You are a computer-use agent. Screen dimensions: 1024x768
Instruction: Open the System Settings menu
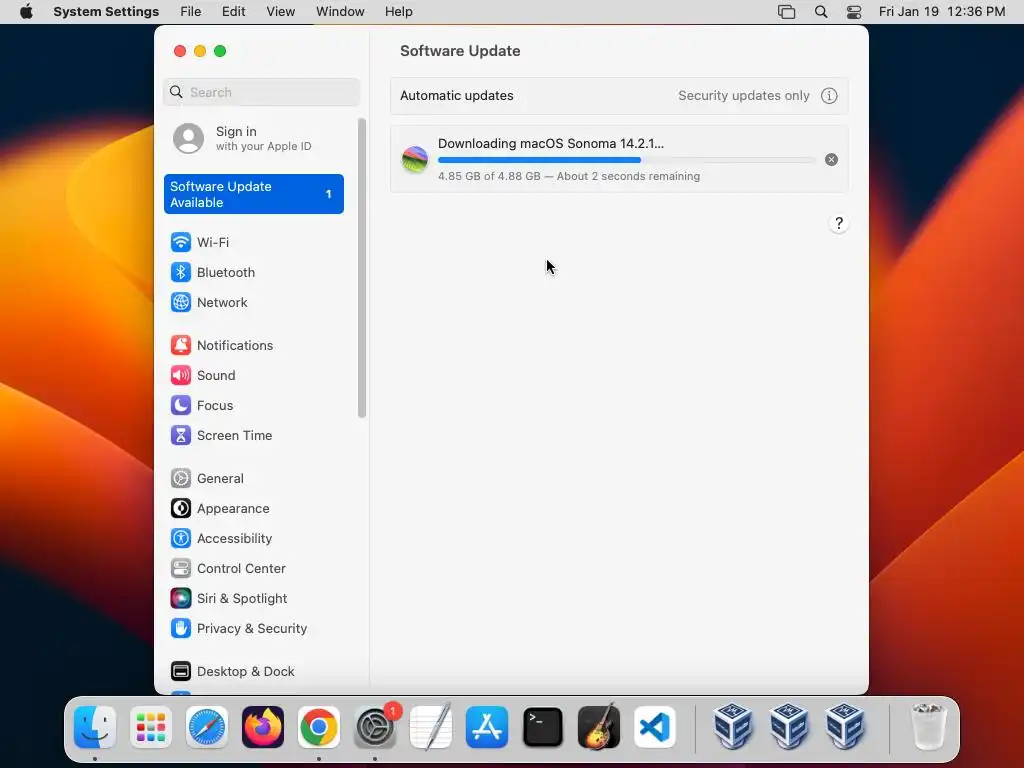click(106, 12)
